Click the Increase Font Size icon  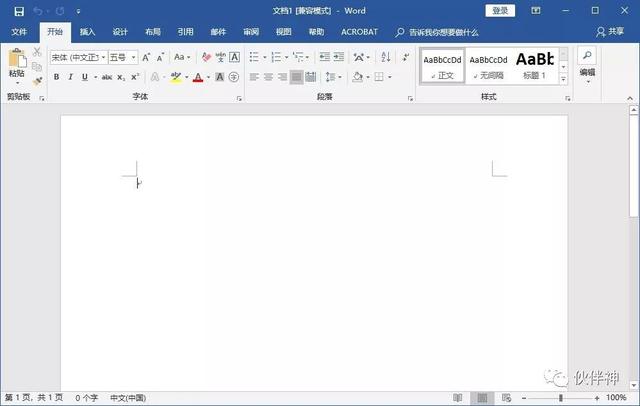click(x=146, y=58)
